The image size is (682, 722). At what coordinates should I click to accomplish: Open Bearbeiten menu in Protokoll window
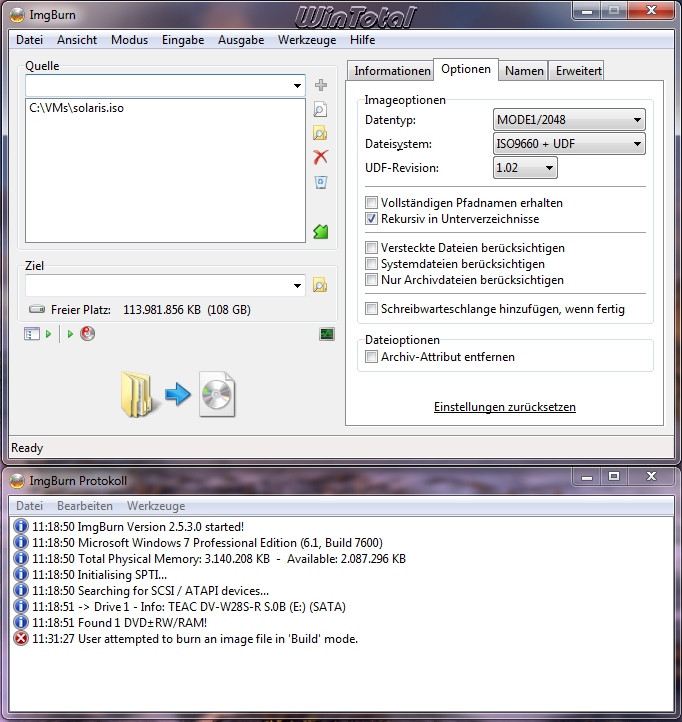tap(85, 506)
